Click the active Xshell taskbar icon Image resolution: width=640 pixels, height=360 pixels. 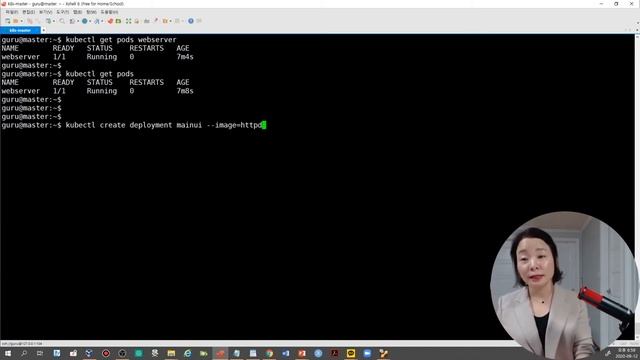click(220, 353)
